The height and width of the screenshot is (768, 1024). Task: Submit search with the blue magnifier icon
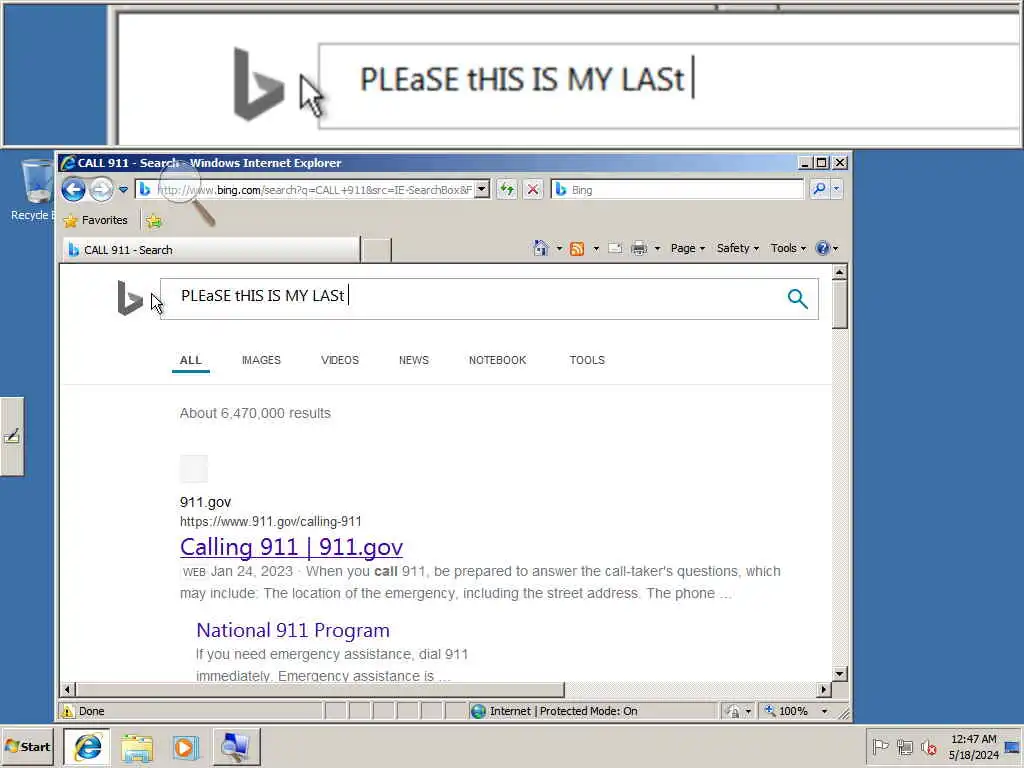point(797,298)
